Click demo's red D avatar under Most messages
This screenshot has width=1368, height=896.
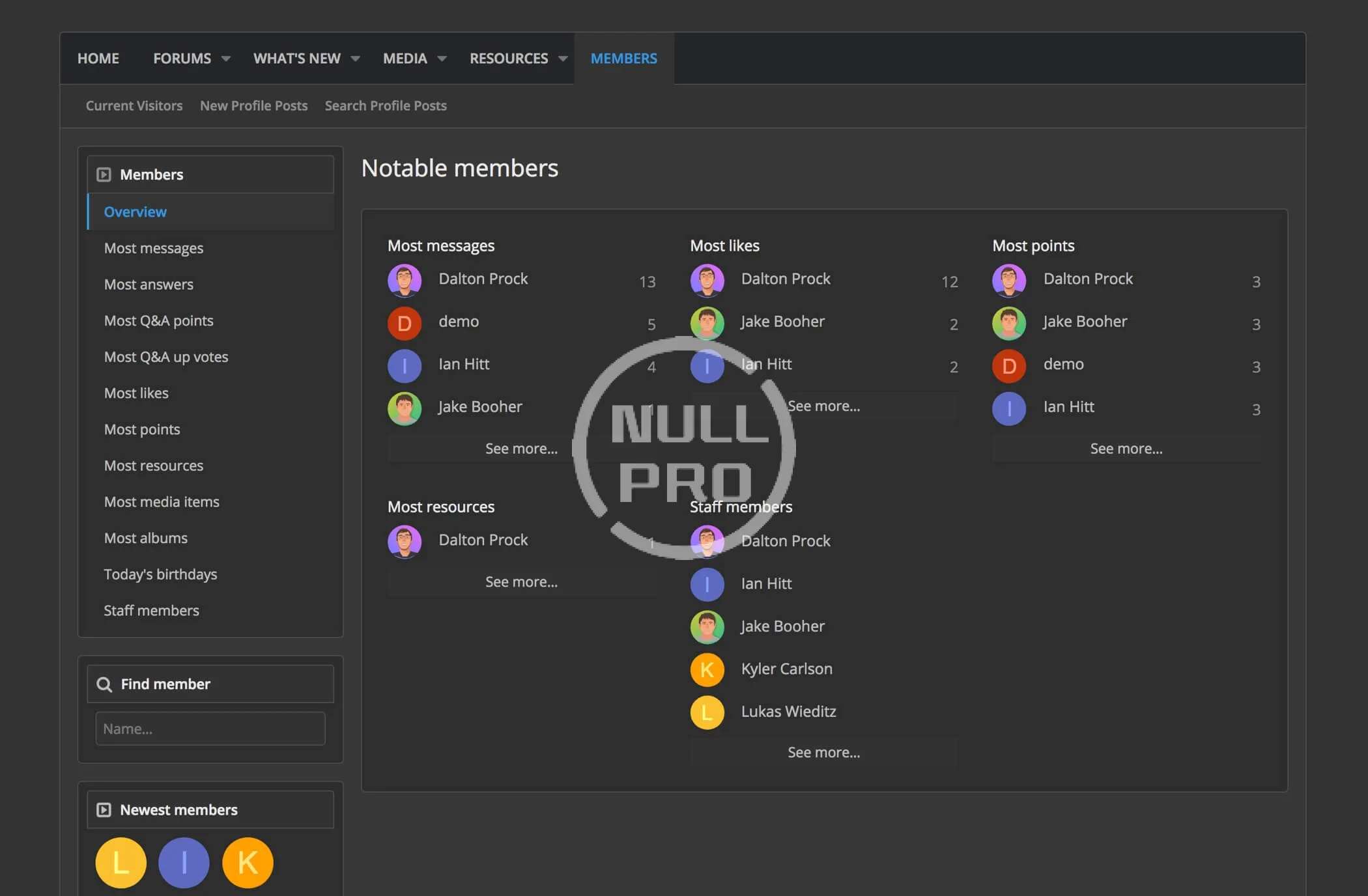click(x=404, y=323)
